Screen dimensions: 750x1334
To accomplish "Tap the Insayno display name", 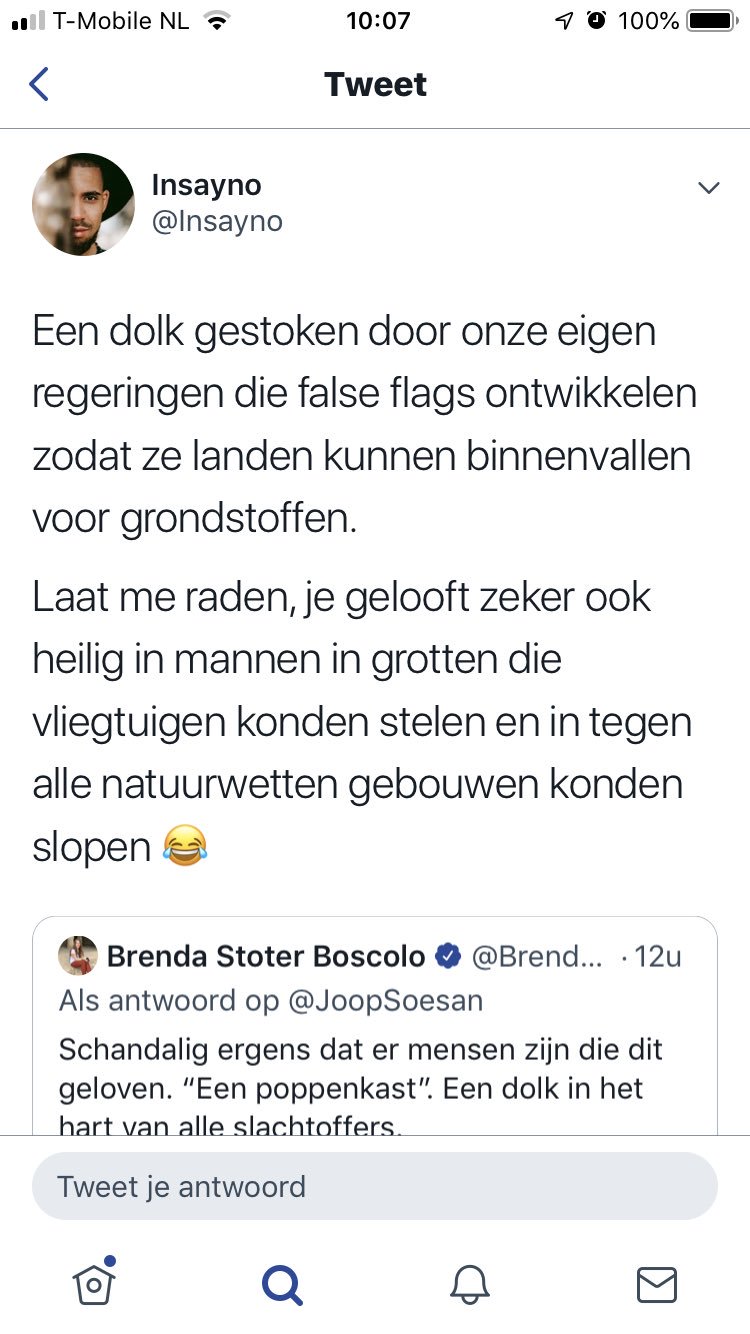I will (206, 185).
